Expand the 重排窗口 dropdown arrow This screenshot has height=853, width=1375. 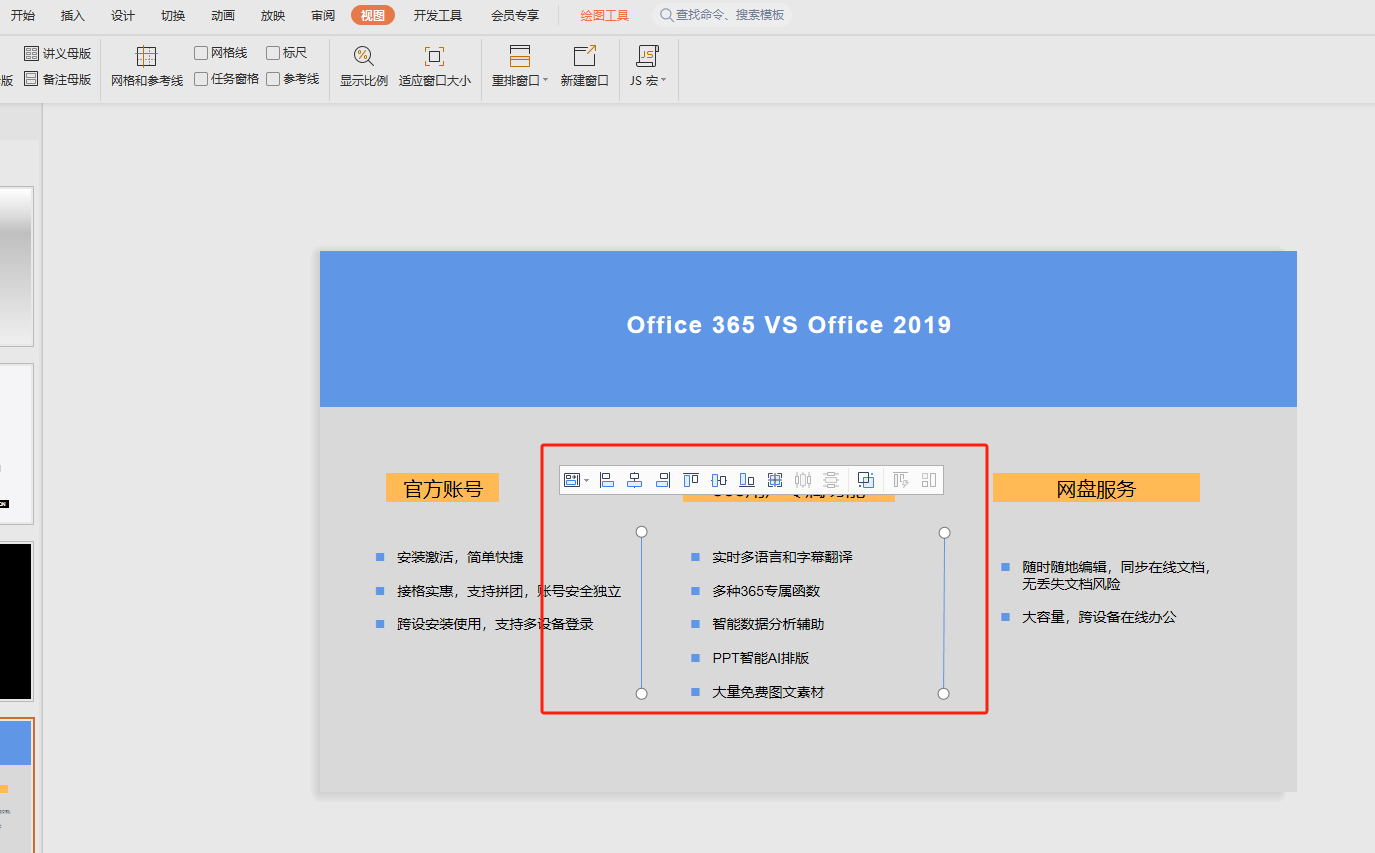545,80
